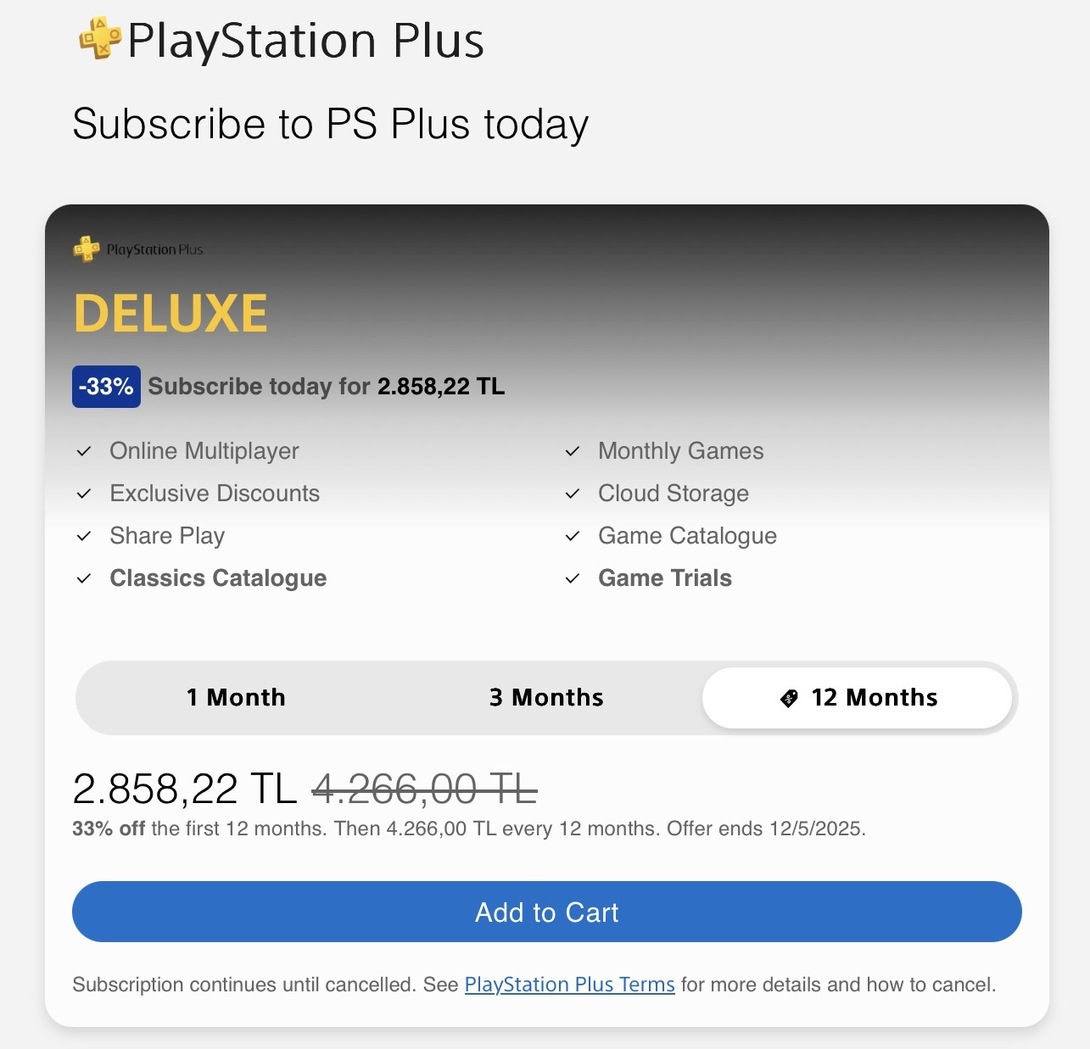The height and width of the screenshot is (1049, 1090).
Task: Select the 1 Month subscription duration
Action: coord(236,698)
